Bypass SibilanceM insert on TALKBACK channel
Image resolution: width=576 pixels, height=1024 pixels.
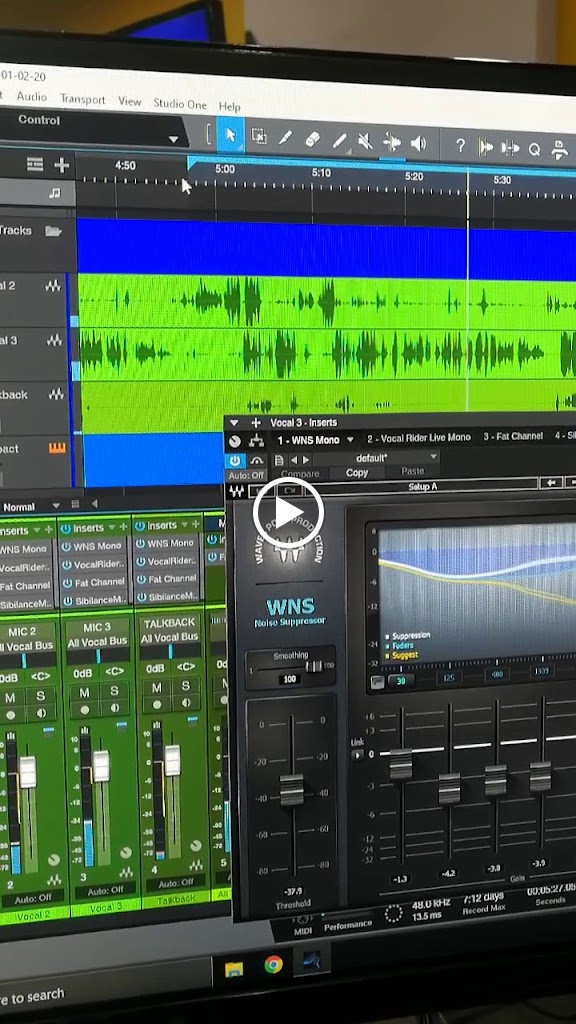tap(142, 597)
